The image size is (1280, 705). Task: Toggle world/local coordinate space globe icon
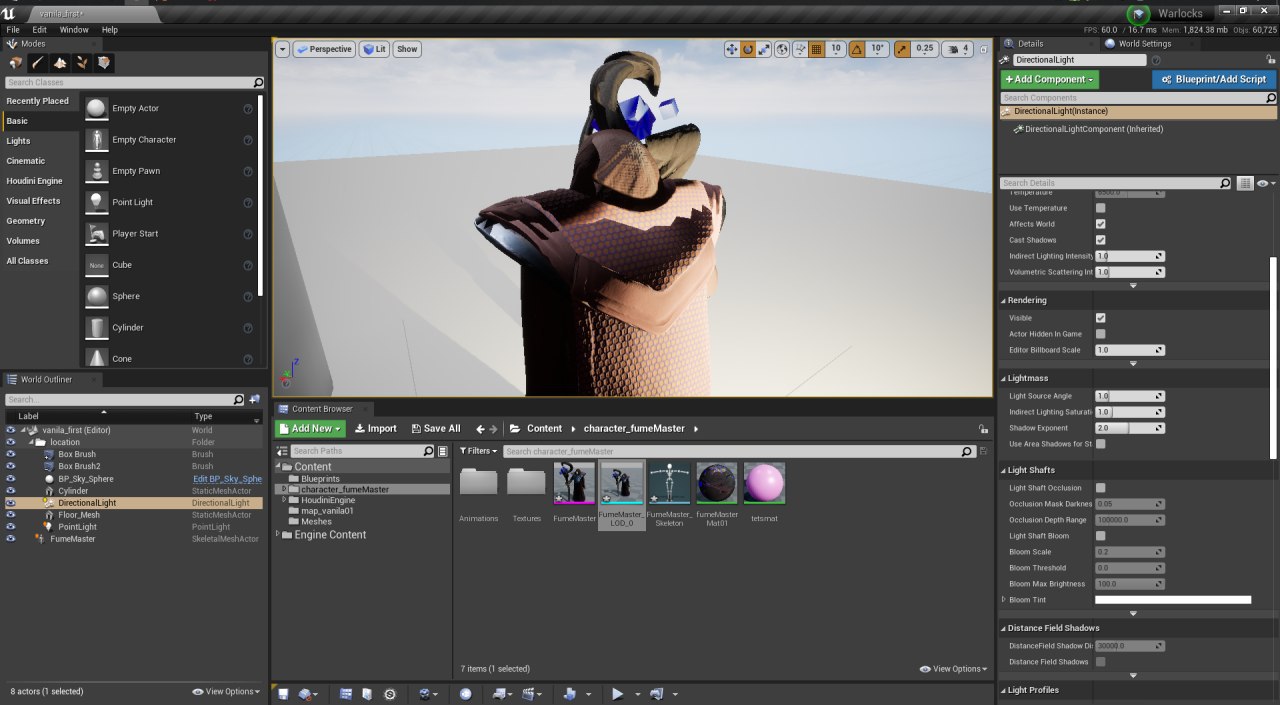[782, 49]
